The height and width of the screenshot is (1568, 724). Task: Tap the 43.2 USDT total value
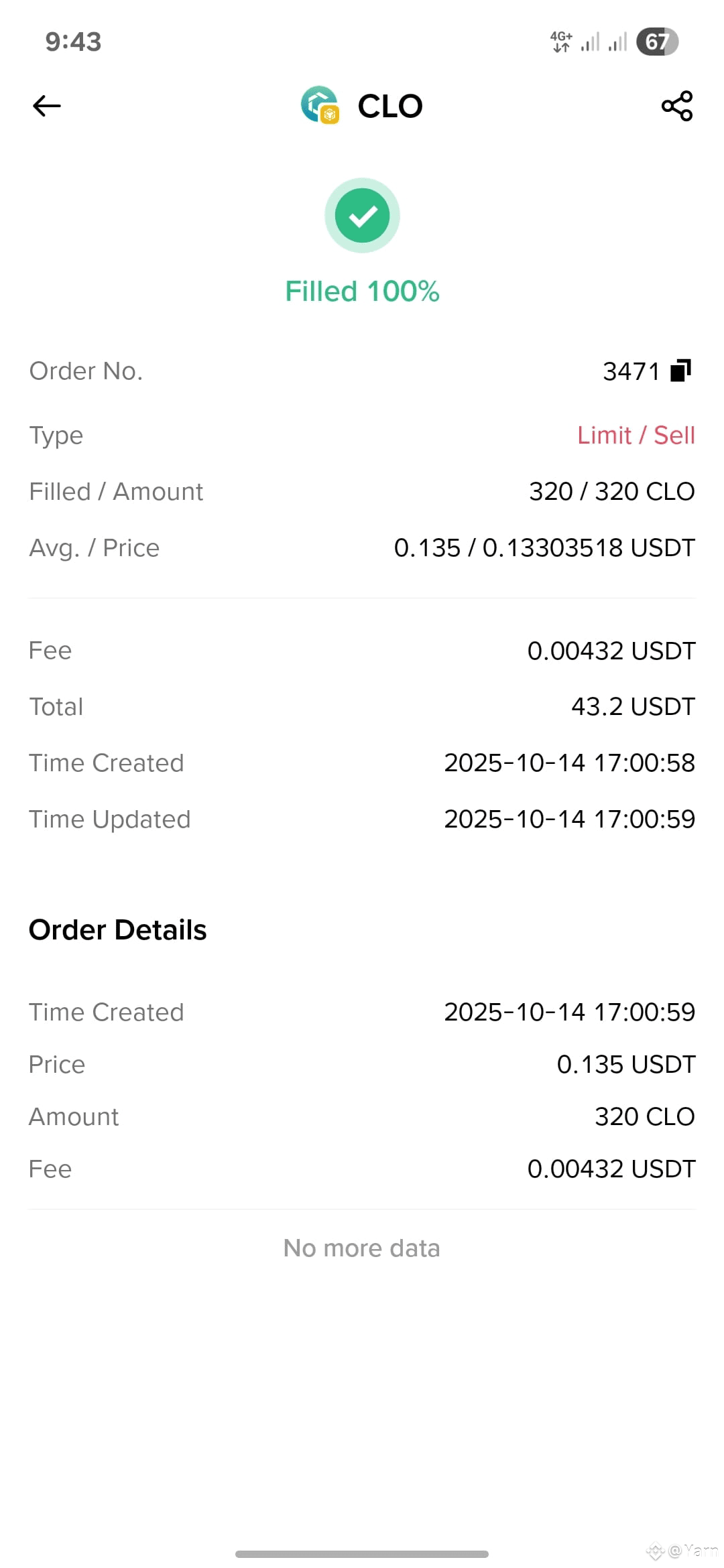click(633, 706)
